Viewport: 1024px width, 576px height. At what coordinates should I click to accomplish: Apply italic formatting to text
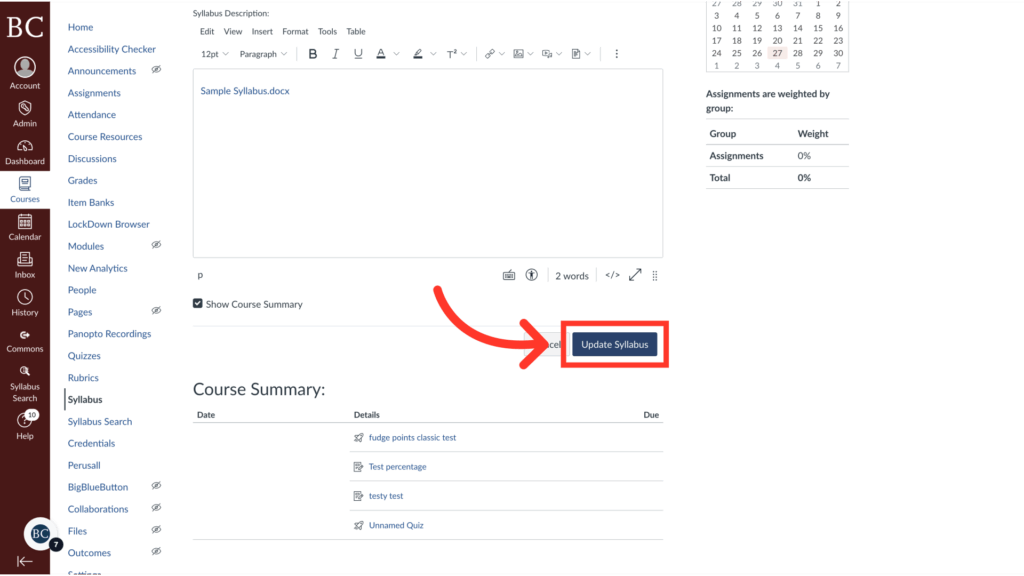(x=336, y=54)
